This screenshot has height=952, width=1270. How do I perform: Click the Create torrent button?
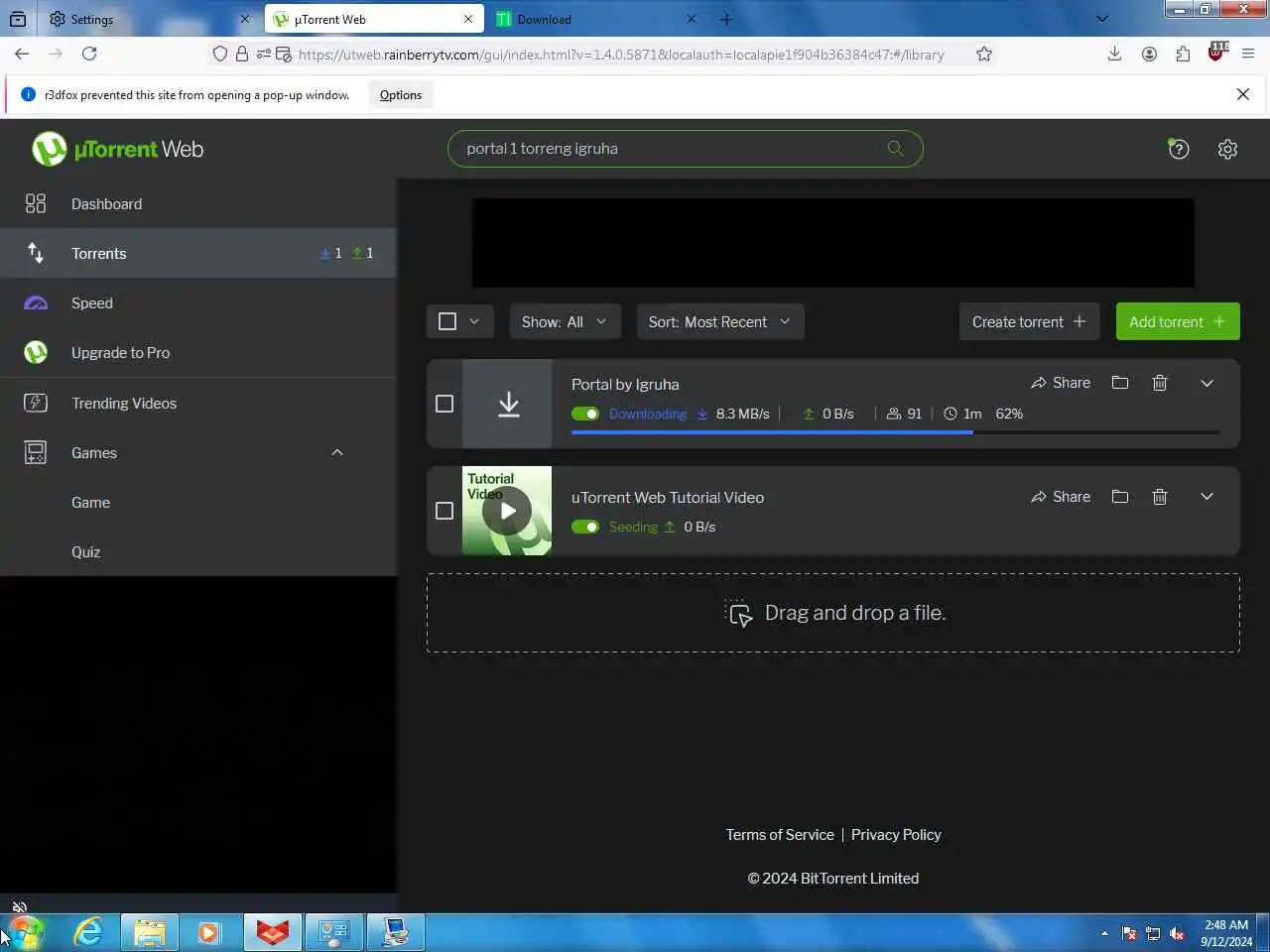coord(1029,321)
